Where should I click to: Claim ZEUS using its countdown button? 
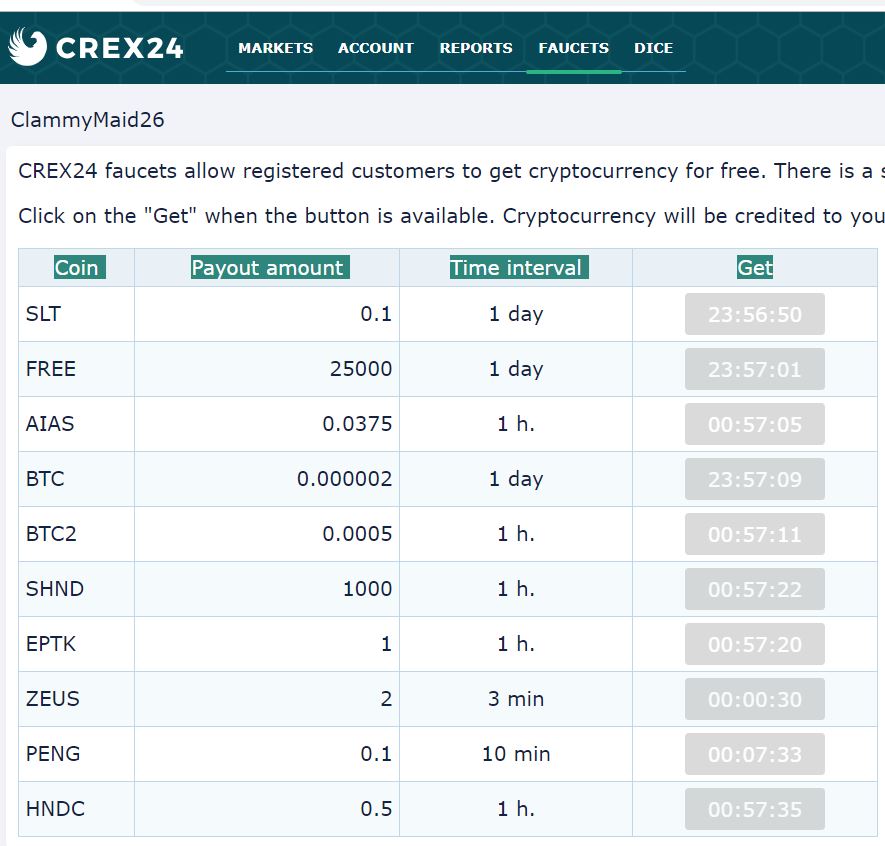755,699
